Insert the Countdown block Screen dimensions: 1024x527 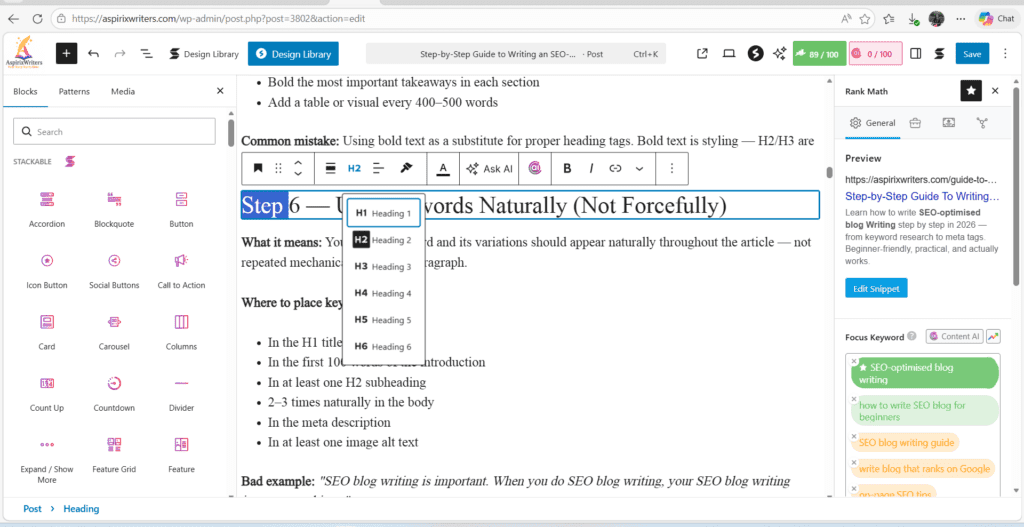click(114, 393)
